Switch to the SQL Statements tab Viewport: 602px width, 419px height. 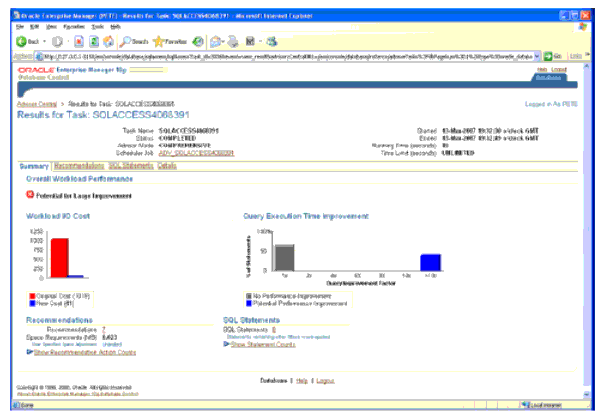click(x=131, y=166)
